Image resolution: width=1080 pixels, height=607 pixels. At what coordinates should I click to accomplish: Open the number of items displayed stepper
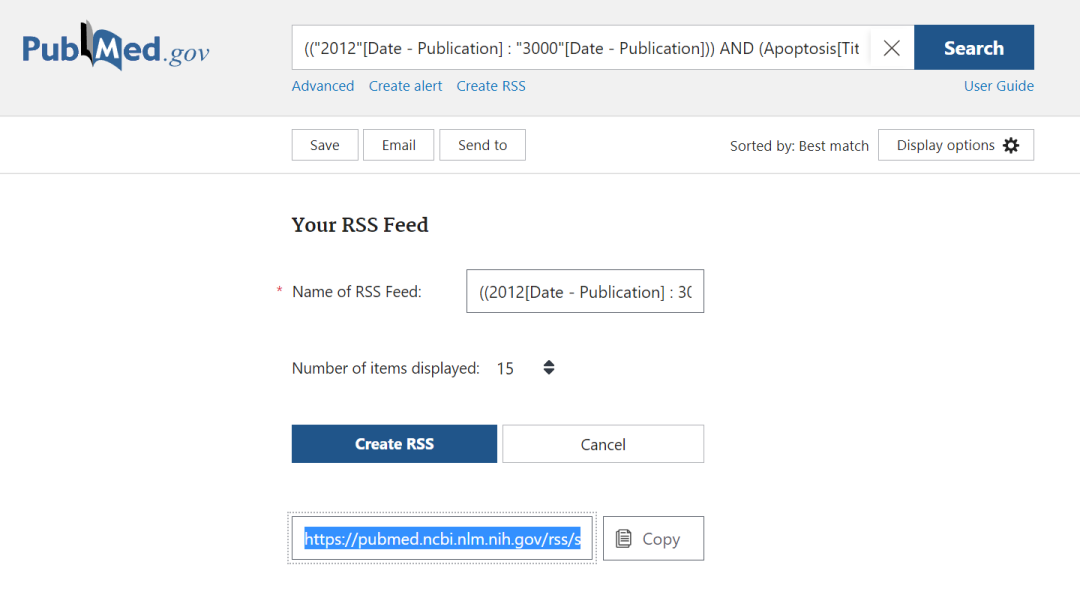pos(548,368)
